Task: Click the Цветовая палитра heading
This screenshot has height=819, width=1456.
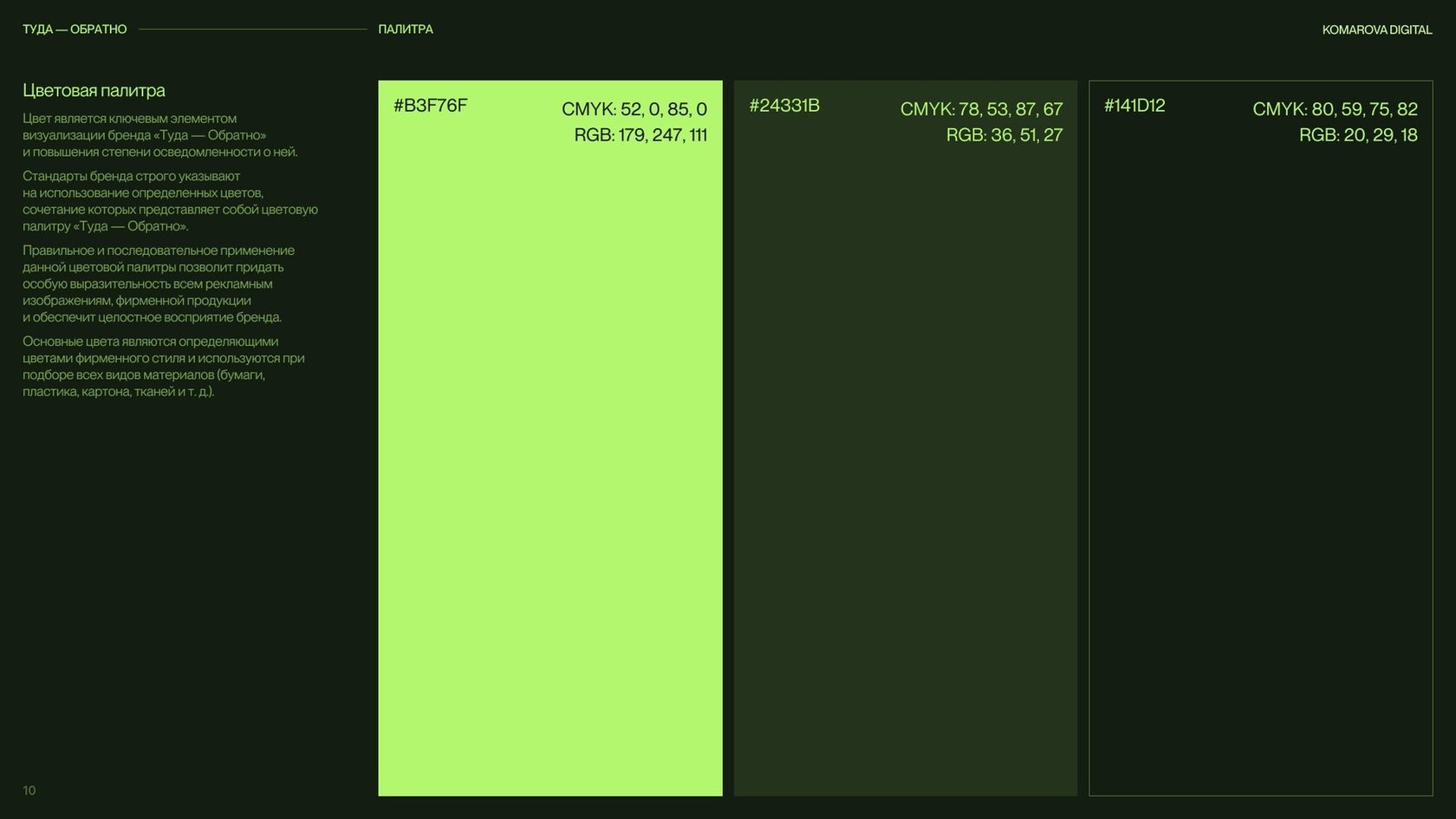Action: 94,91
